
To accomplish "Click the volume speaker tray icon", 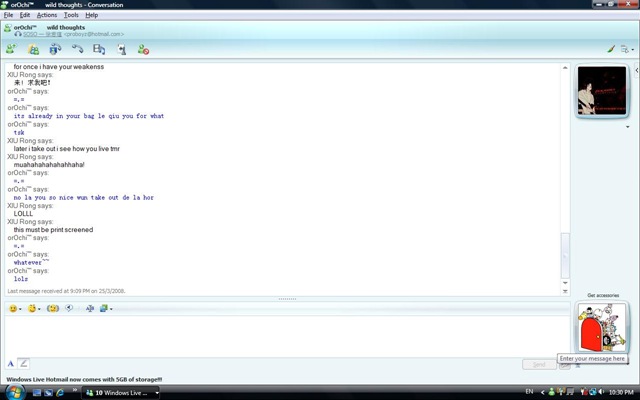I will [x=601, y=392].
